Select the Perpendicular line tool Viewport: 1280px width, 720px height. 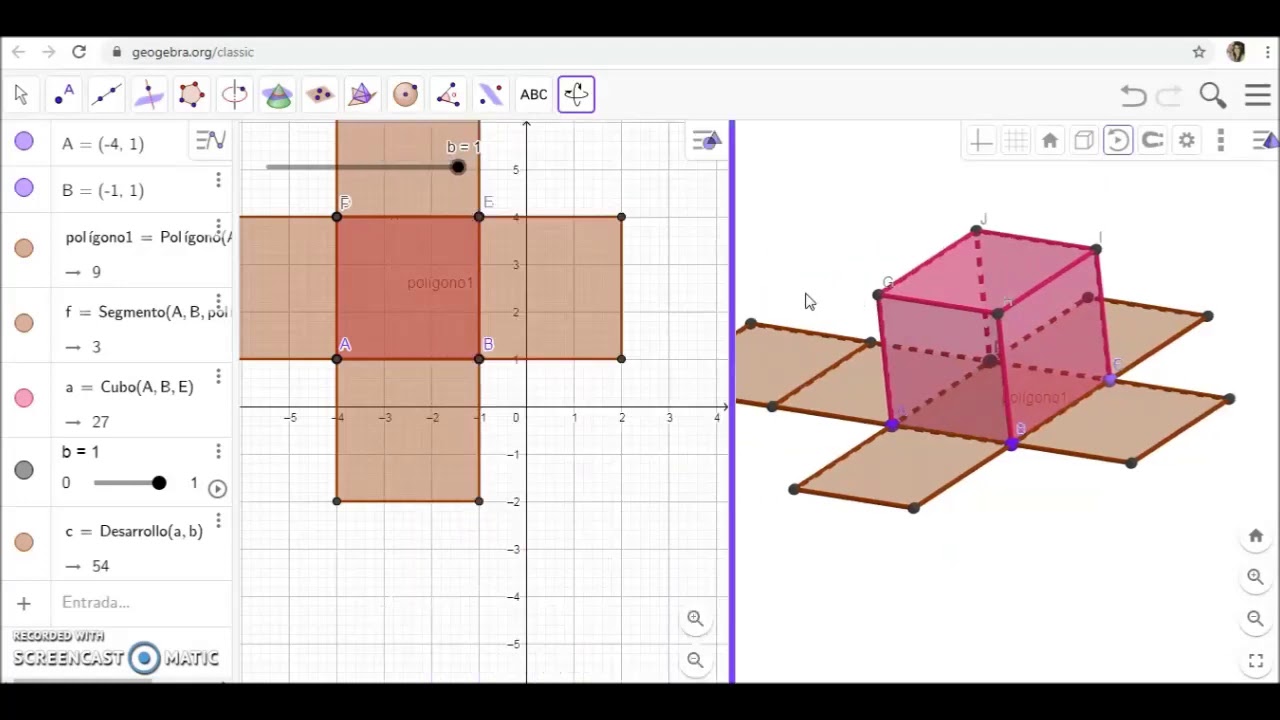coord(149,94)
